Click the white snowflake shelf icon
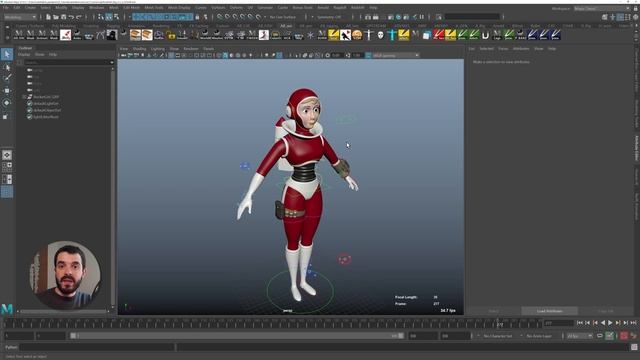This screenshot has height=360, width=640. click(311, 35)
